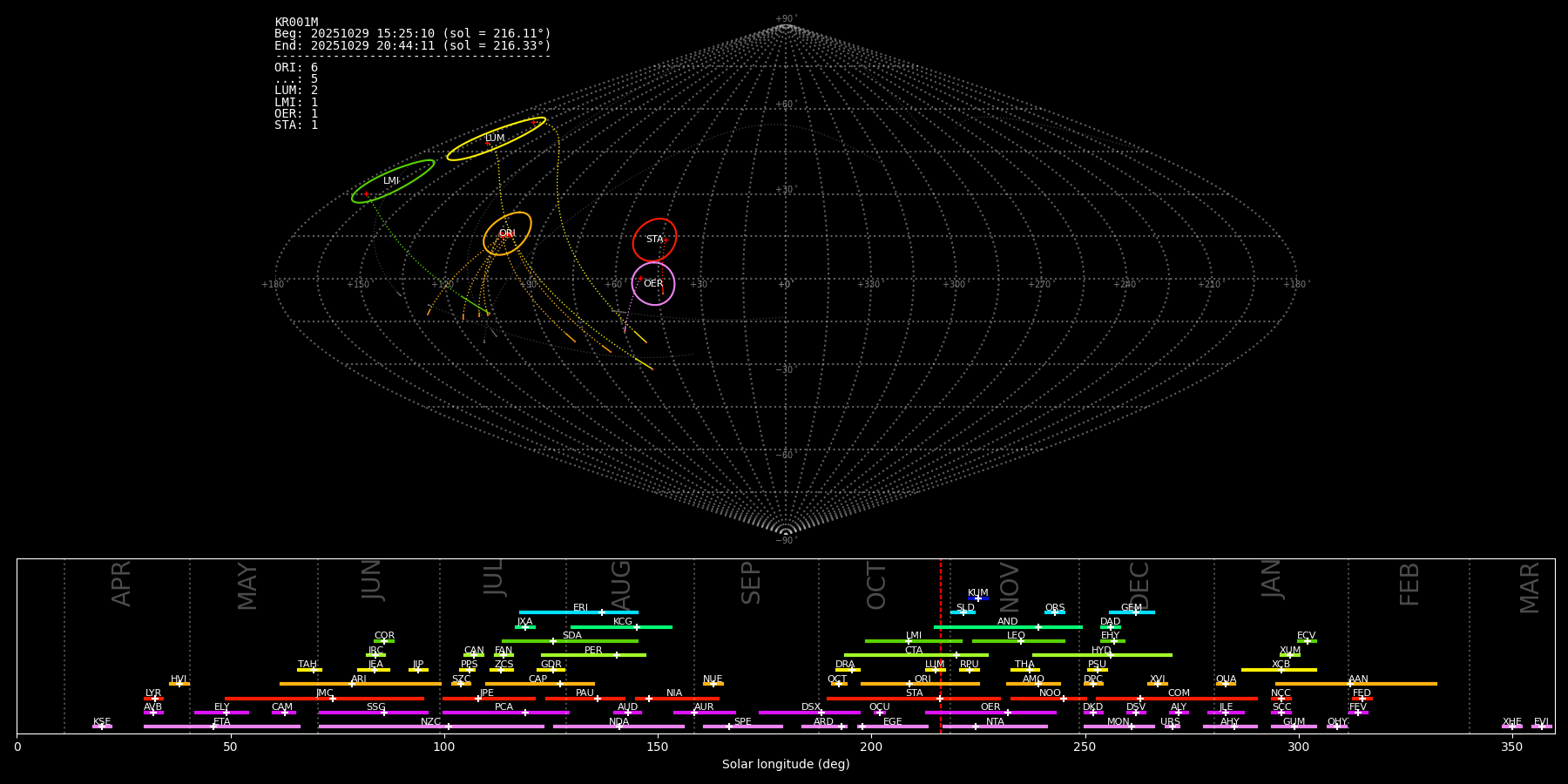
Task: Click the green LMI radiant ellipse
Action: click(392, 181)
